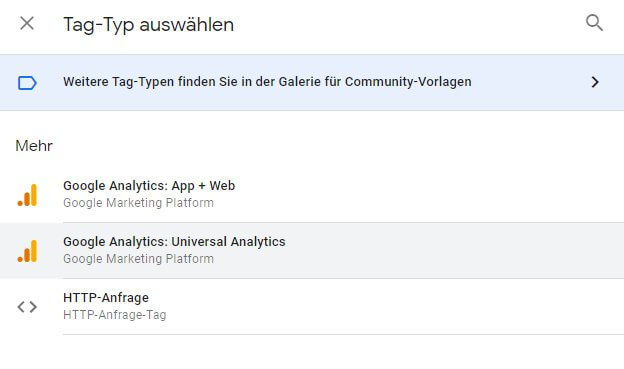Click the Universal Analytics bar chart icon
Image resolution: width=624 pixels, height=369 pixels.
click(27, 251)
